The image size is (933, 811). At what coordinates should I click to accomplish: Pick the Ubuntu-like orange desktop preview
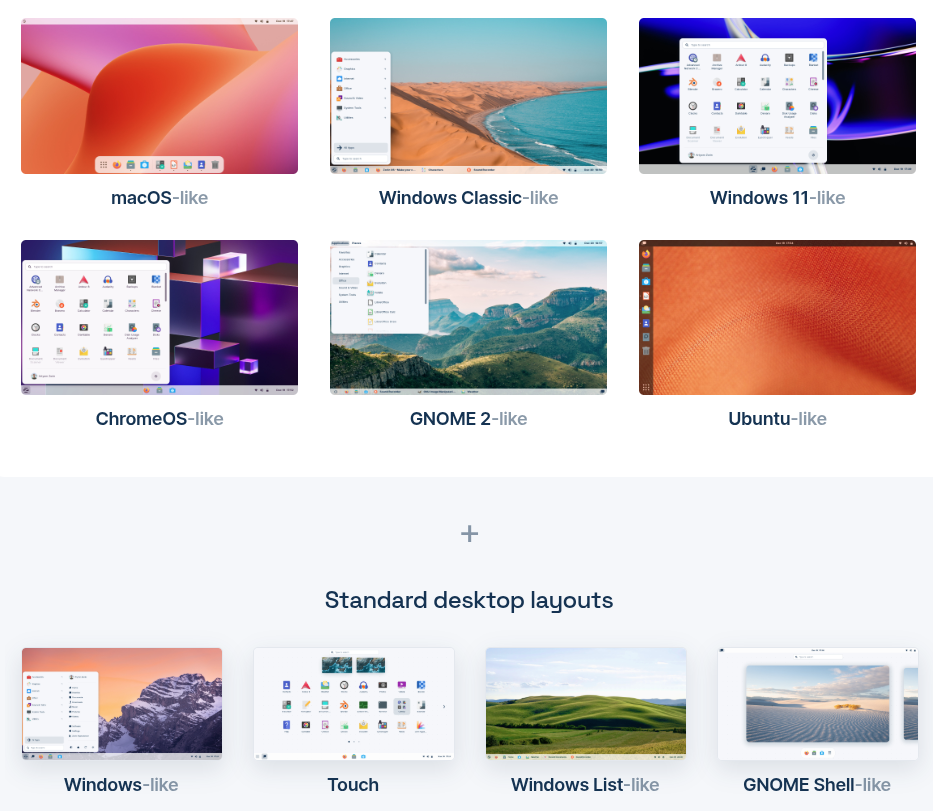pyautogui.click(x=777, y=317)
